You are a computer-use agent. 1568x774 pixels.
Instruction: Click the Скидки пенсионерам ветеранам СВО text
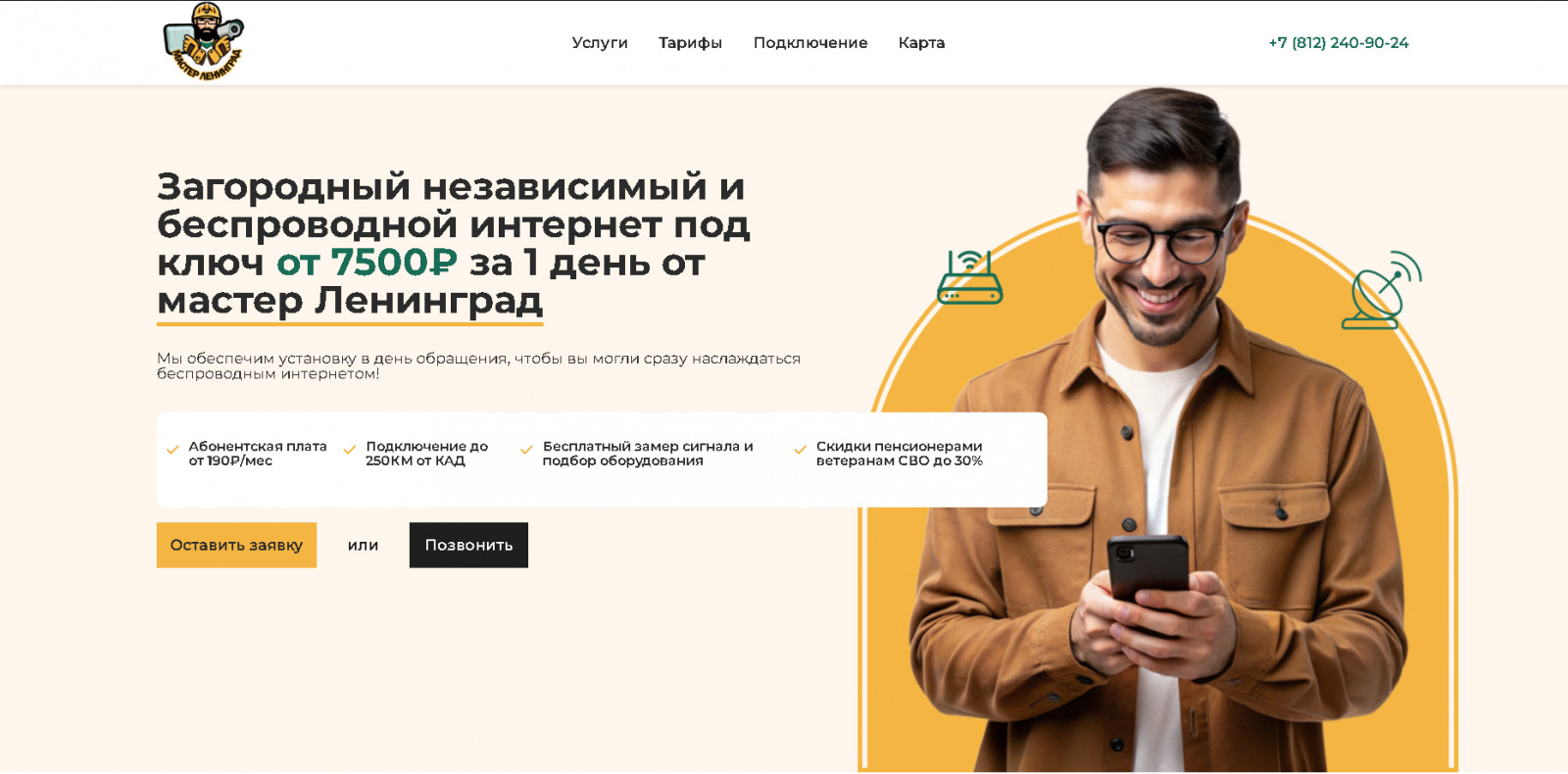point(900,454)
